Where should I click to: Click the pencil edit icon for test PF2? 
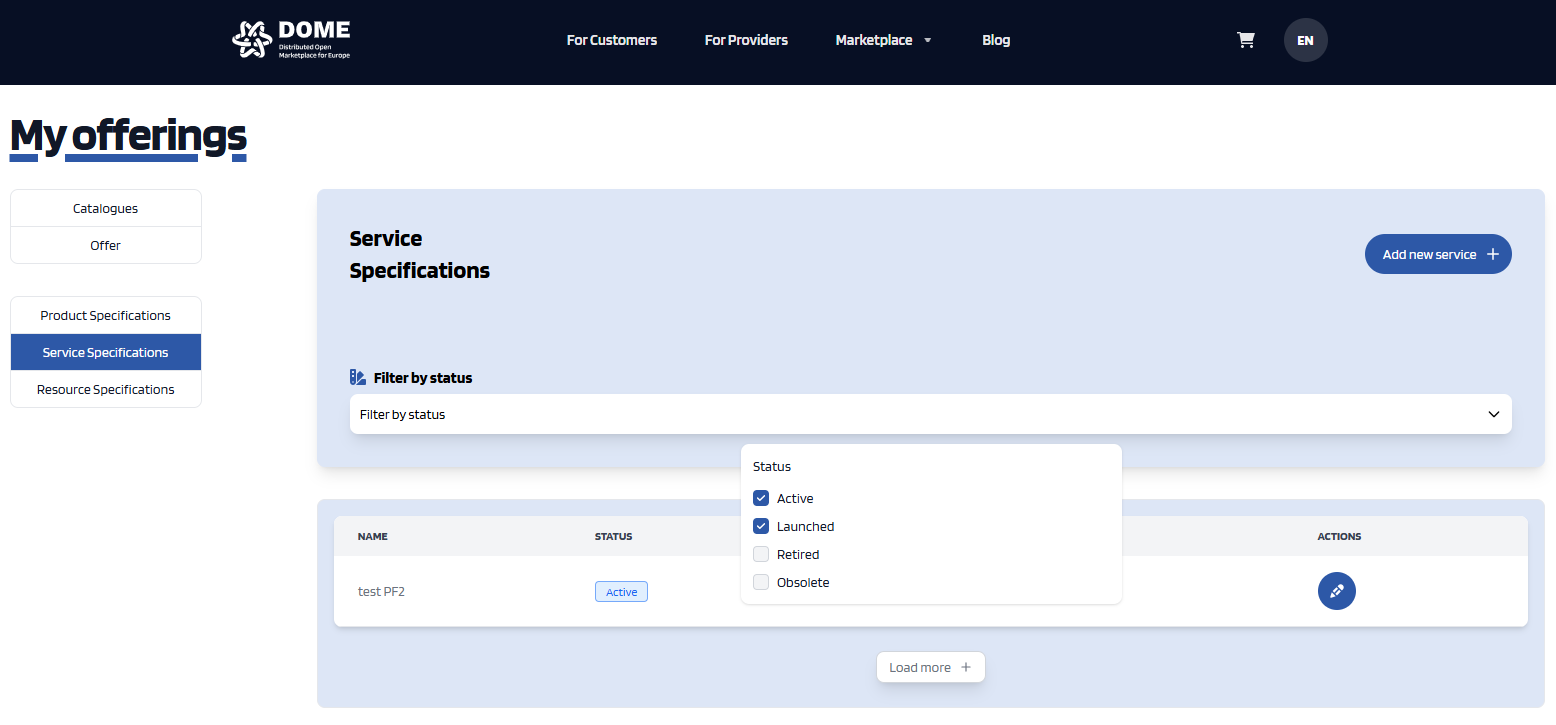point(1336,591)
